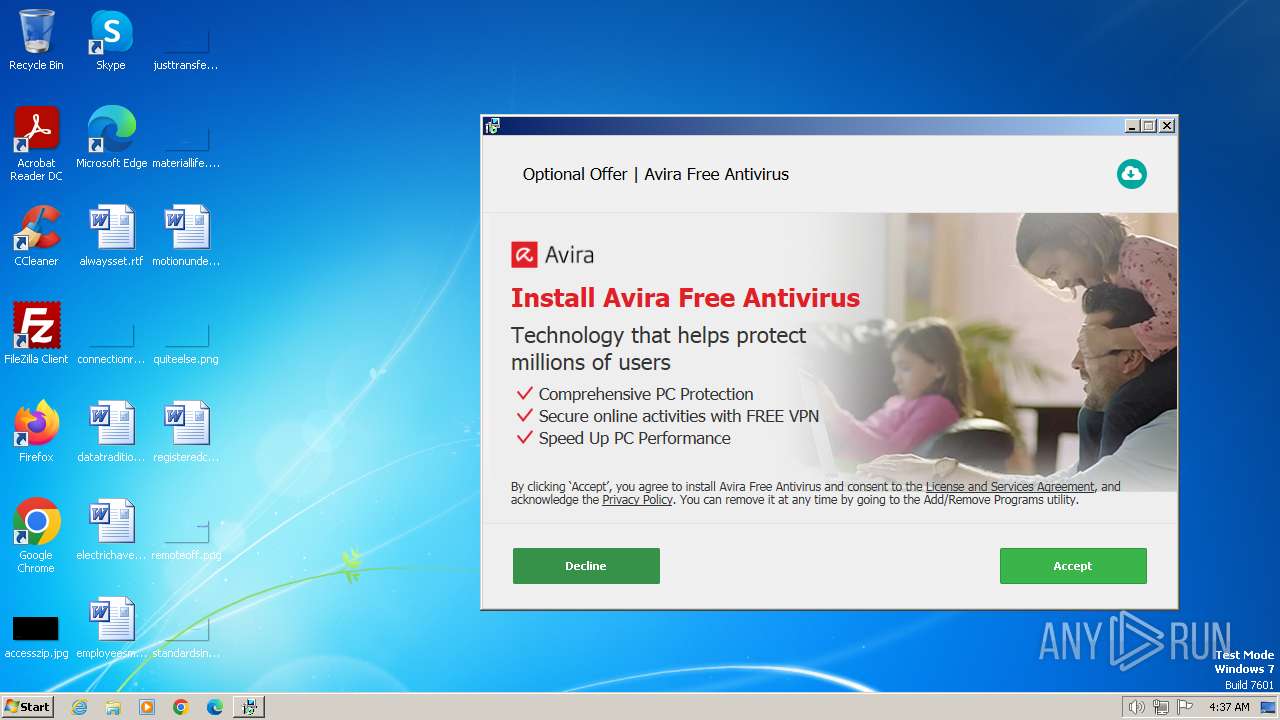Select the electrichave... document icon
The image size is (1280, 720).
coord(111,530)
